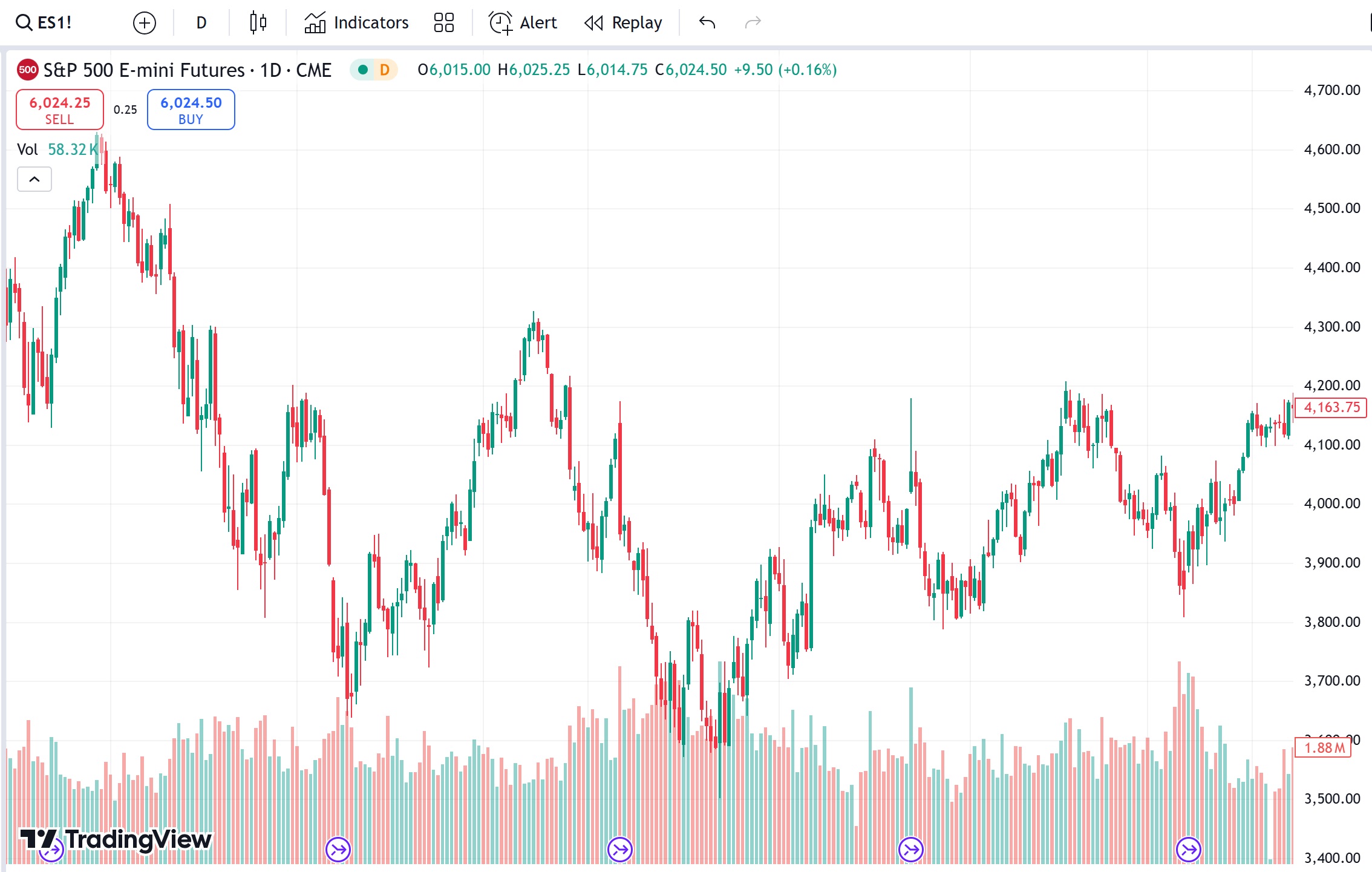
Task: Open the Indicators dialog
Action: click(x=355, y=22)
